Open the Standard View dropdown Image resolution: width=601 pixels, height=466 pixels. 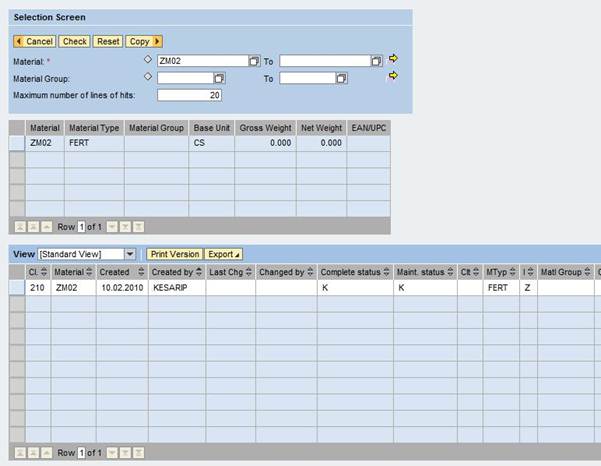pos(130,254)
